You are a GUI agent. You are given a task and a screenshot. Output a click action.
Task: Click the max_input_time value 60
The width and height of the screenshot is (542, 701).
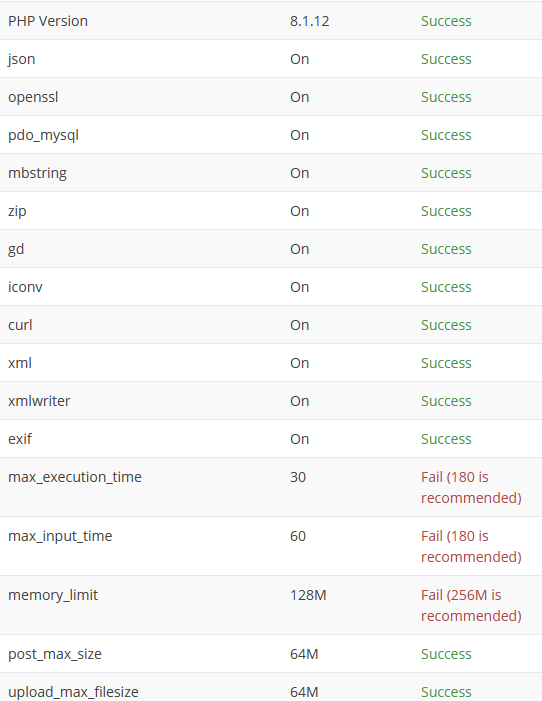point(298,536)
